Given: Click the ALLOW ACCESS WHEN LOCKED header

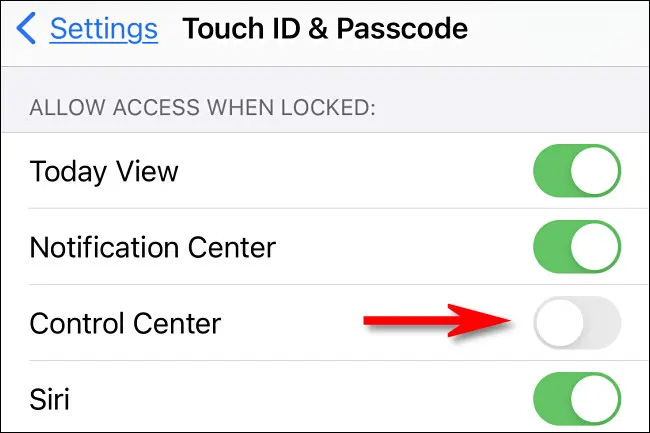Looking at the screenshot, I should point(202,108).
